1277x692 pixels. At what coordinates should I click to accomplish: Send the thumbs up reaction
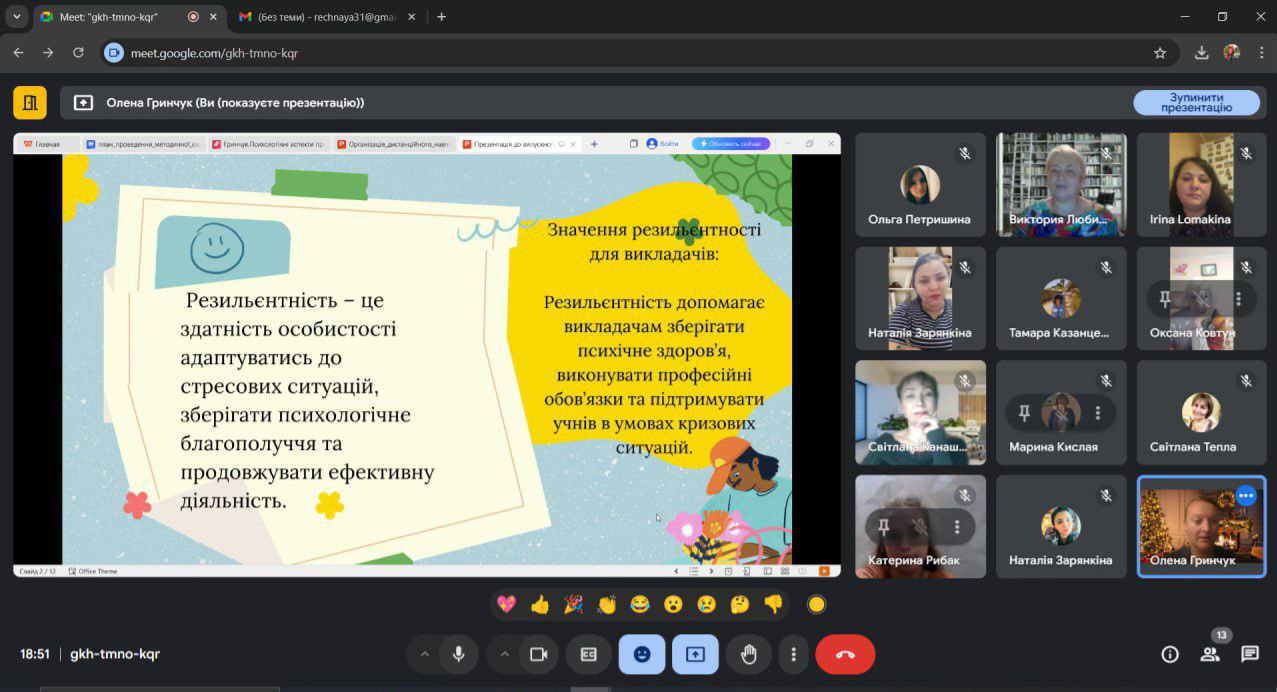pos(540,604)
